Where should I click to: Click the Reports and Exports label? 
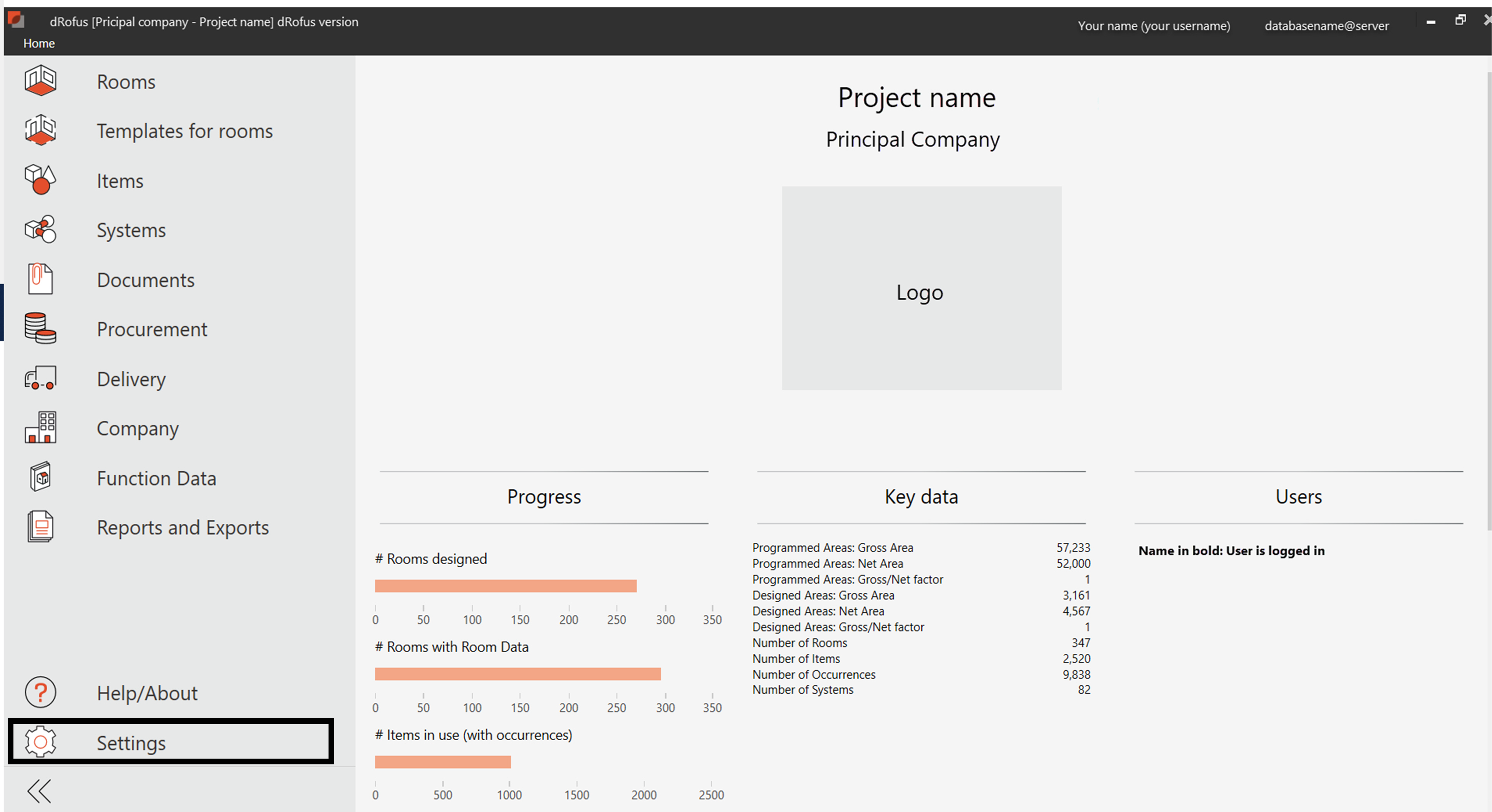[x=183, y=528]
